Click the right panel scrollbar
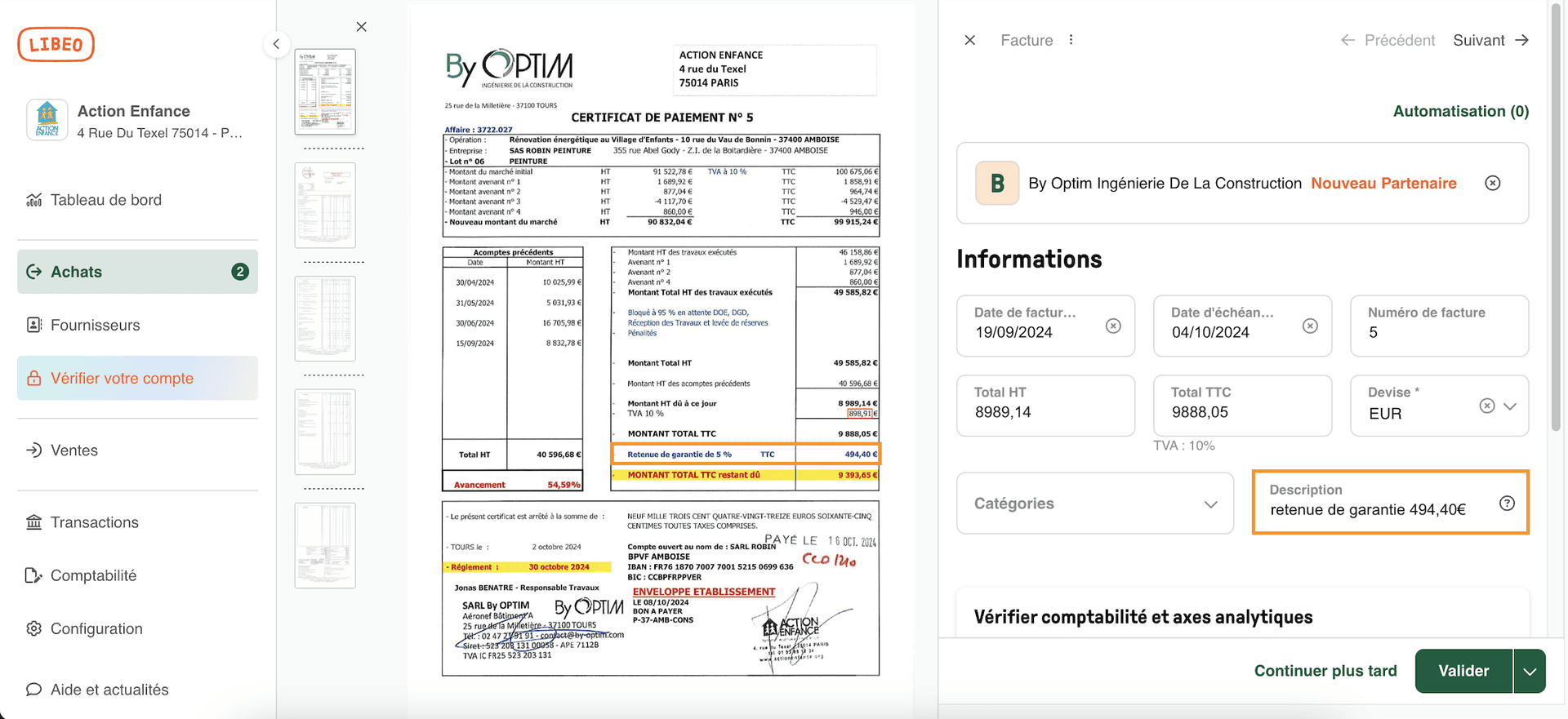This screenshot has width=1568, height=719. tap(1557, 216)
